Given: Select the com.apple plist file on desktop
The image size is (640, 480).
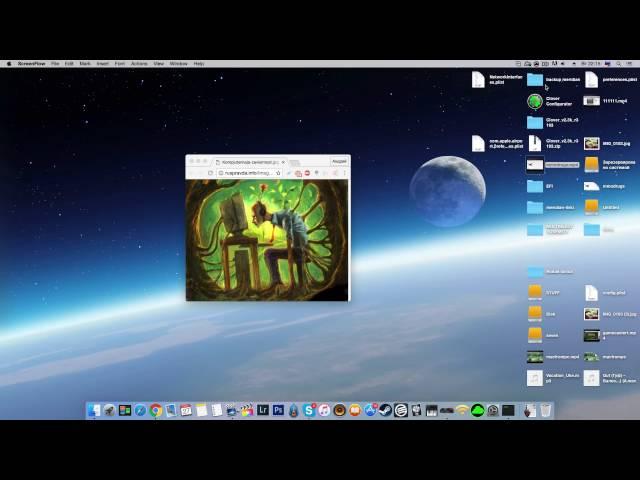Looking at the screenshot, I should click(x=478, y=143).
